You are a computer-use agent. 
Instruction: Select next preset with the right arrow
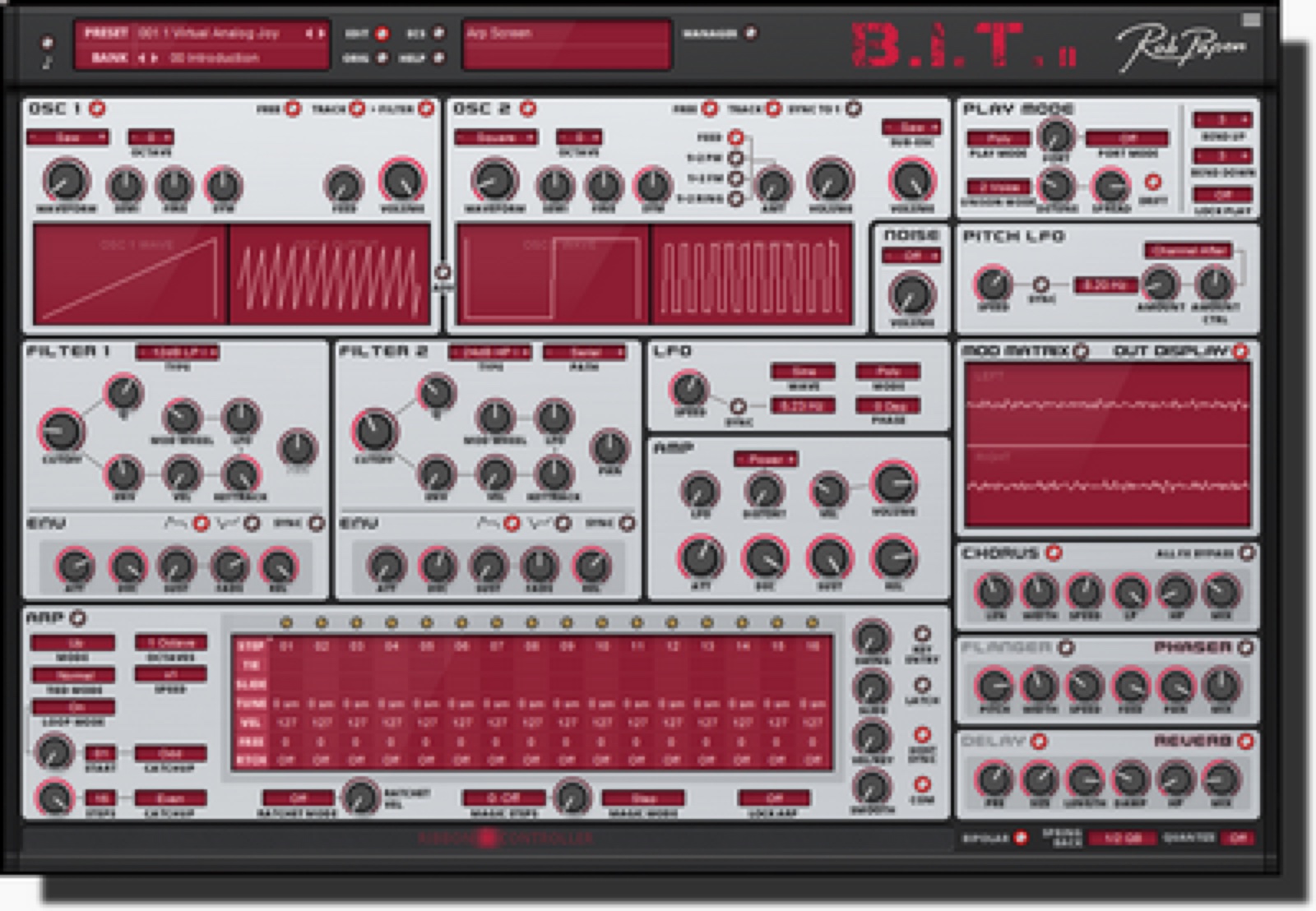click(321, 34)
